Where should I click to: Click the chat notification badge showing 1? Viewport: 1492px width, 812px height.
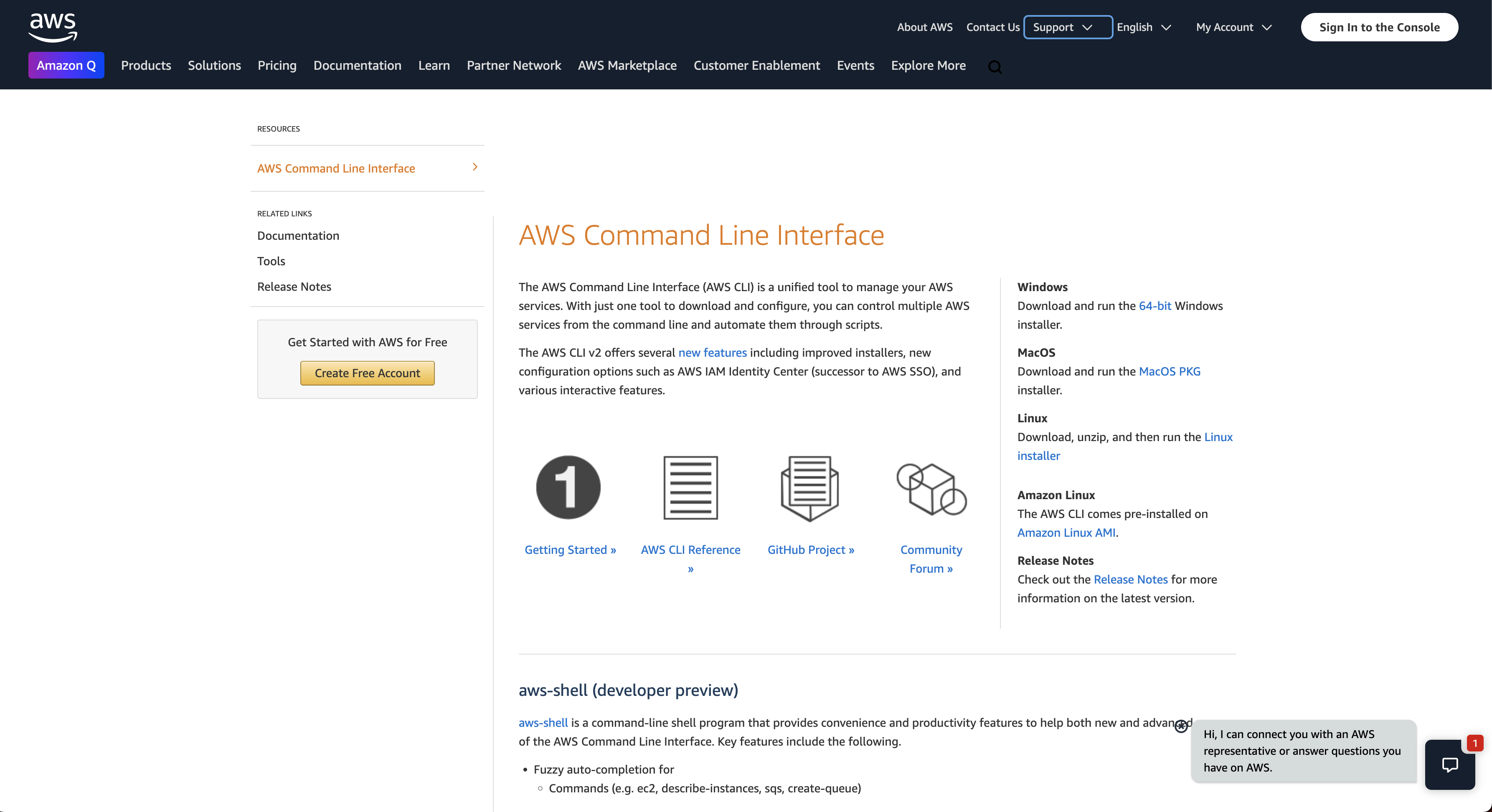point(1474,743)
